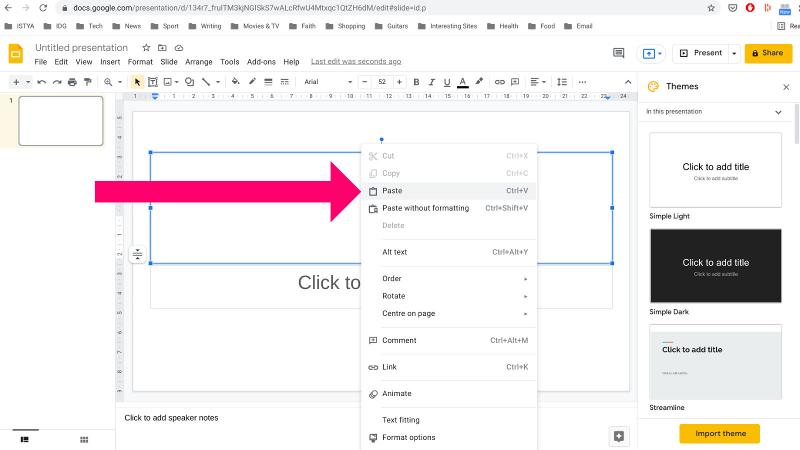Switch to filmstrip view at bottom left
The height and width of the screenshot is (450, 800).
tap(24, 440)
